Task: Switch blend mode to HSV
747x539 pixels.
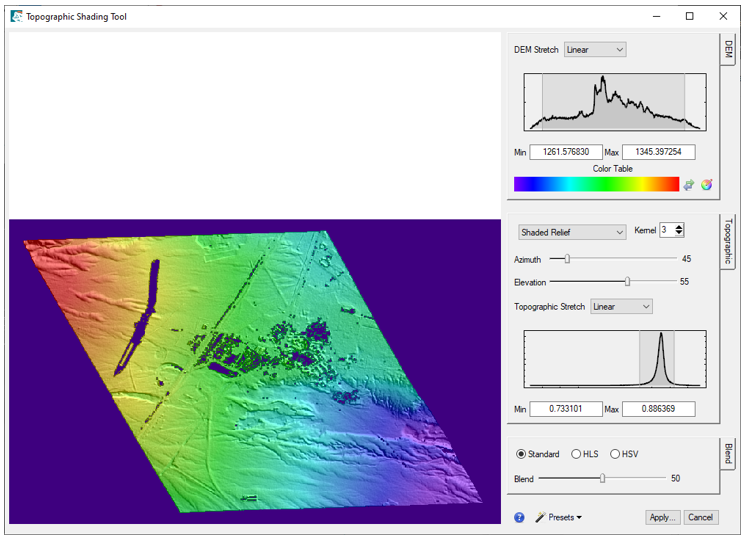Action: click(615, 454)
